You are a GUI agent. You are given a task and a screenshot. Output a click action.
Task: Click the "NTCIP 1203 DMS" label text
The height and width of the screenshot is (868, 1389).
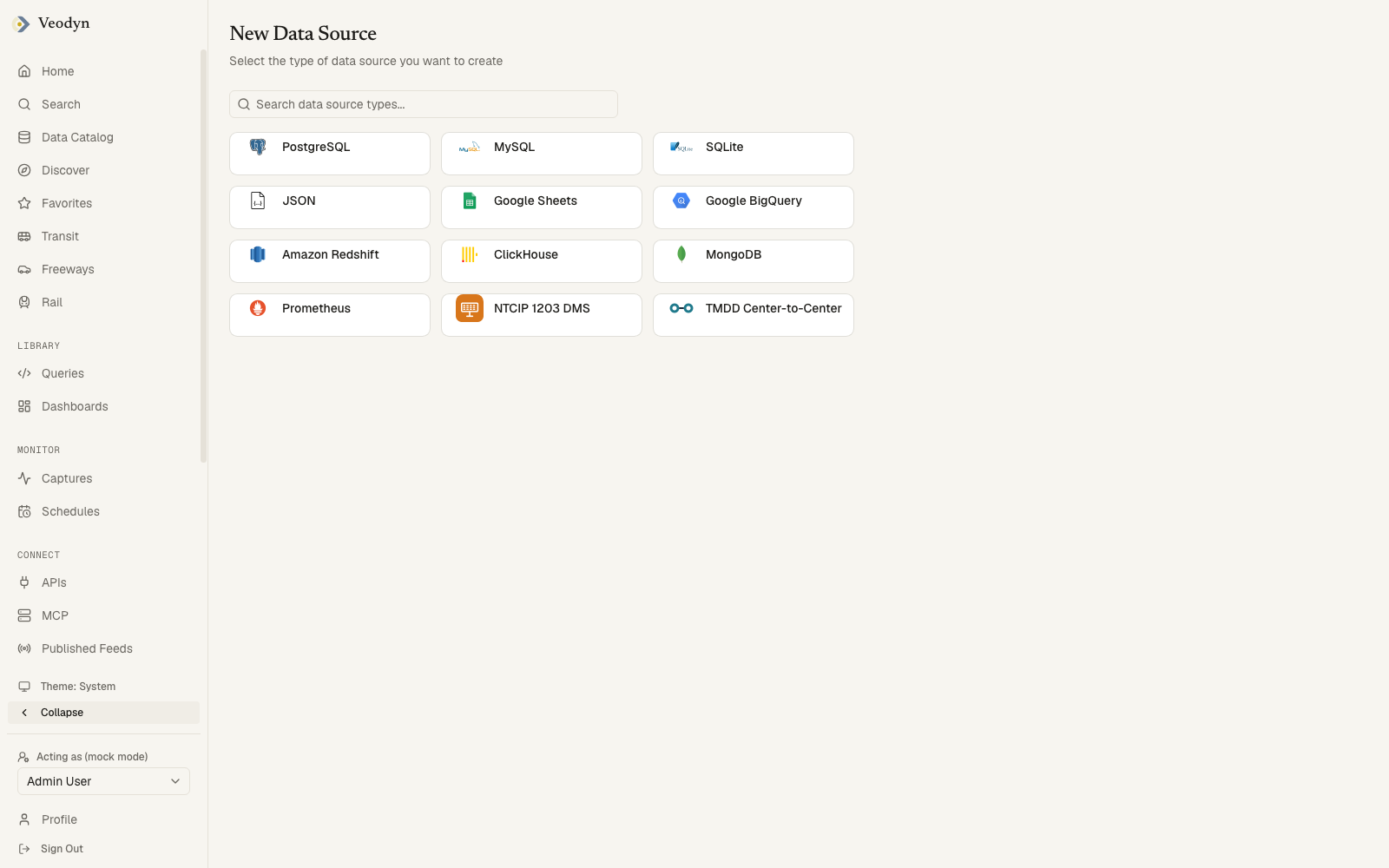point(542,308)
